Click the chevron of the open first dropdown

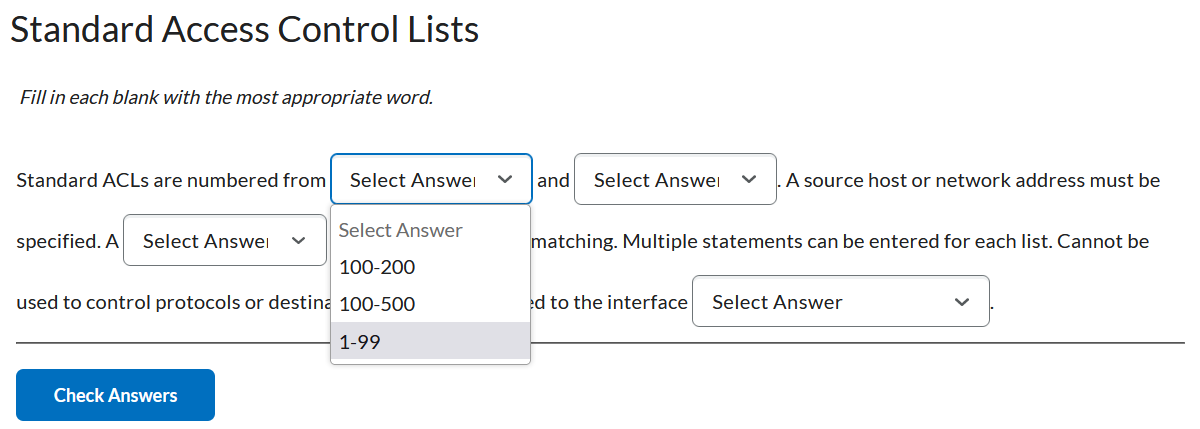pyautogui.click(x=505, y=180)
